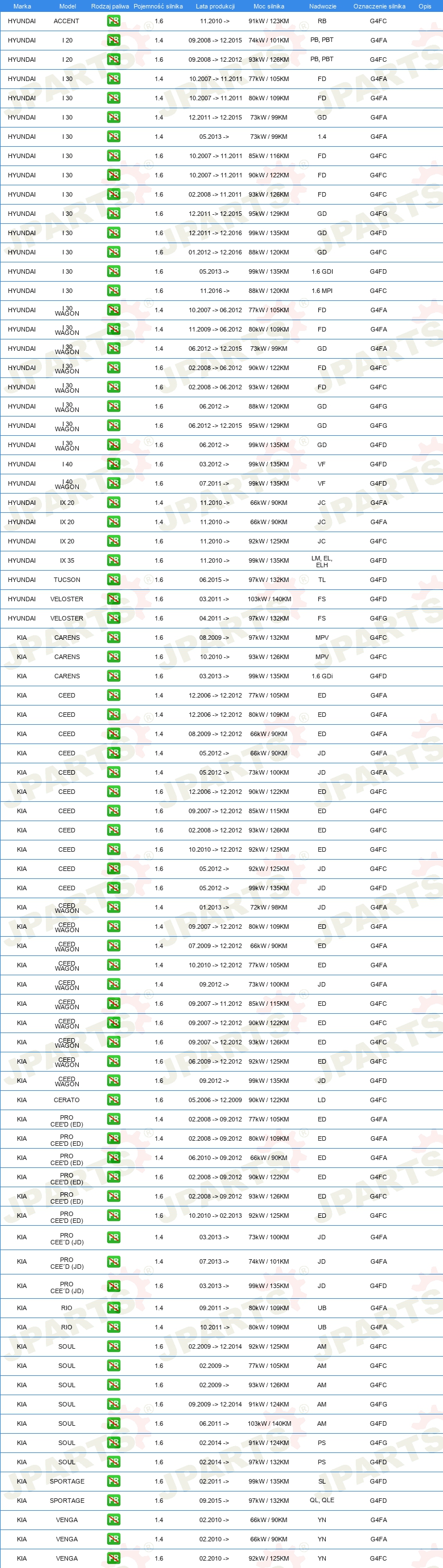Screen dimensions: 443x1568
Task: Click the Lata produkcji column header
Action: click(x=215, y=6)
